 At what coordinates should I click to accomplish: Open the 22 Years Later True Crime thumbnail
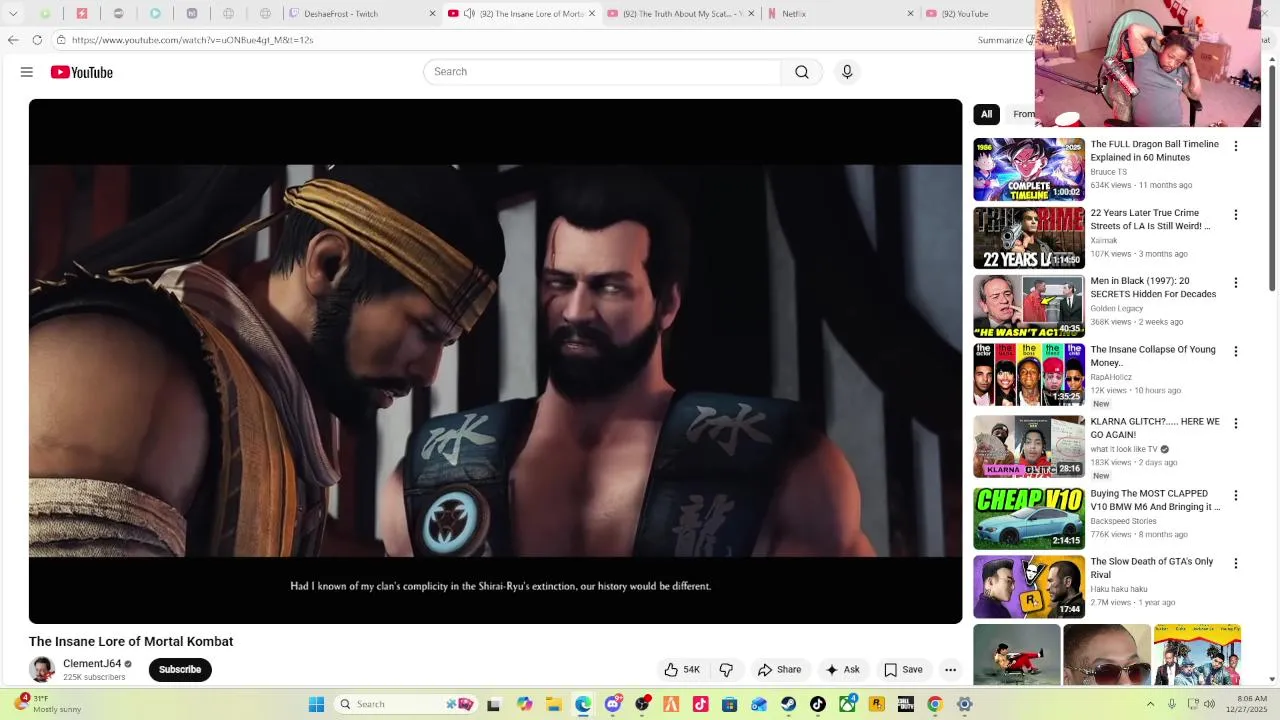click(x=1029, y=238)
